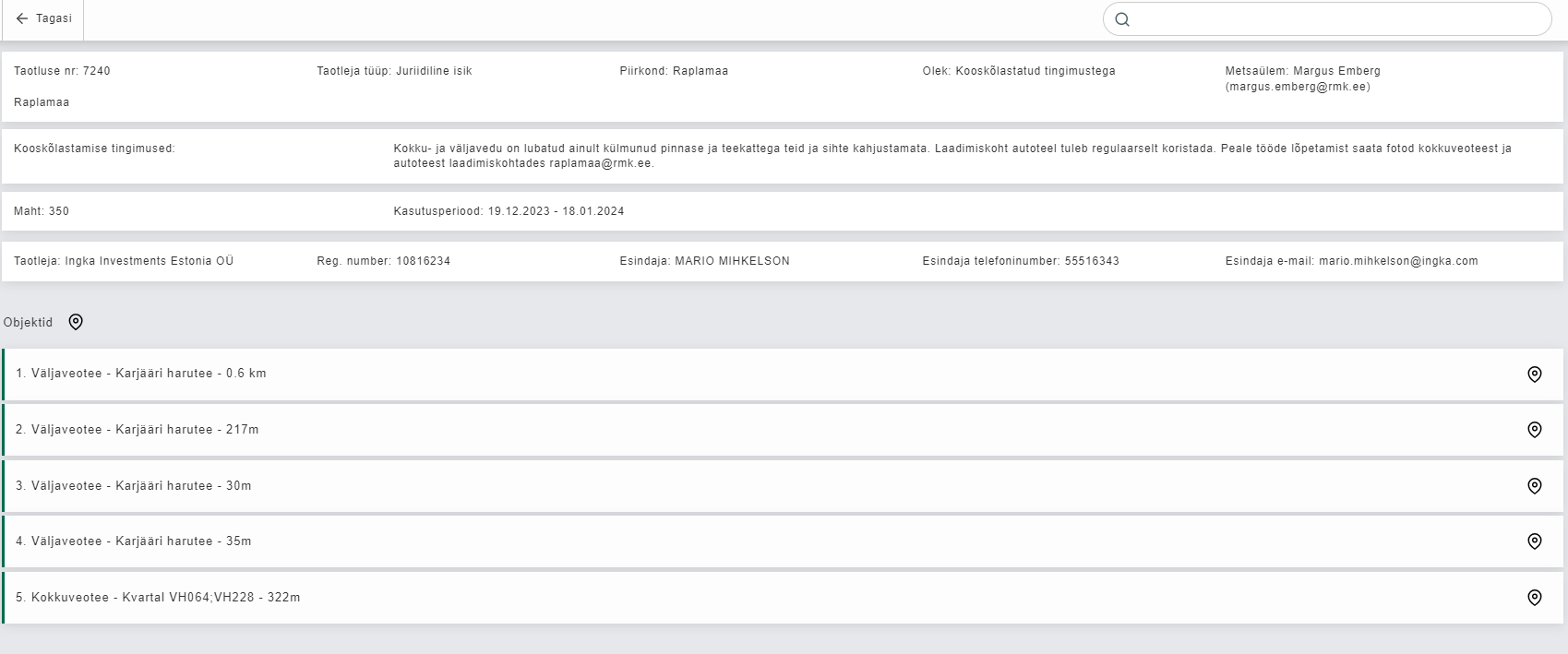The height and width of the screenshot is (654, 1568).
Task: Click representative phone number 55516343
Action: pyautogui.click(x=1091, y=261)
